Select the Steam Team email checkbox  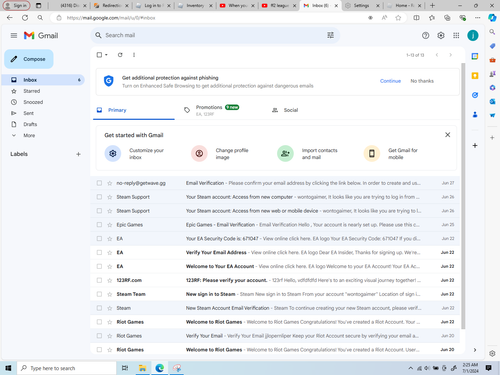pos(99,294)
